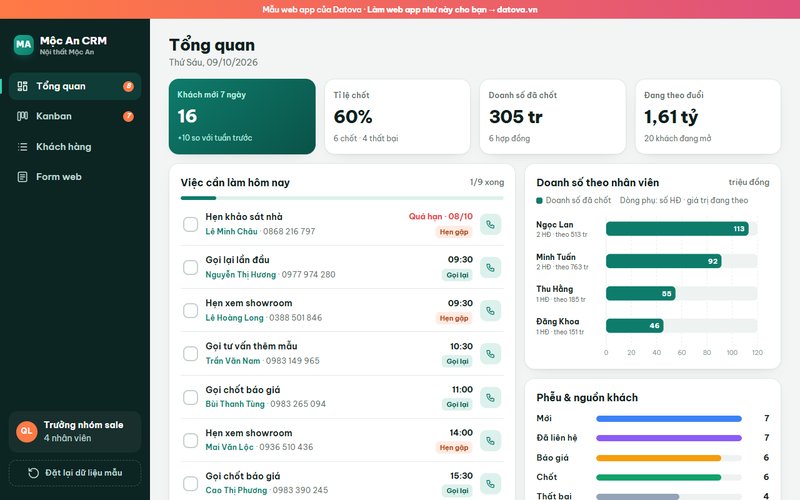Tick the 11:00 Gọi chốt báo giá checkbox for Bùi Thanh Tùng
The image size is (800, 500).
(x=191, y=397)
